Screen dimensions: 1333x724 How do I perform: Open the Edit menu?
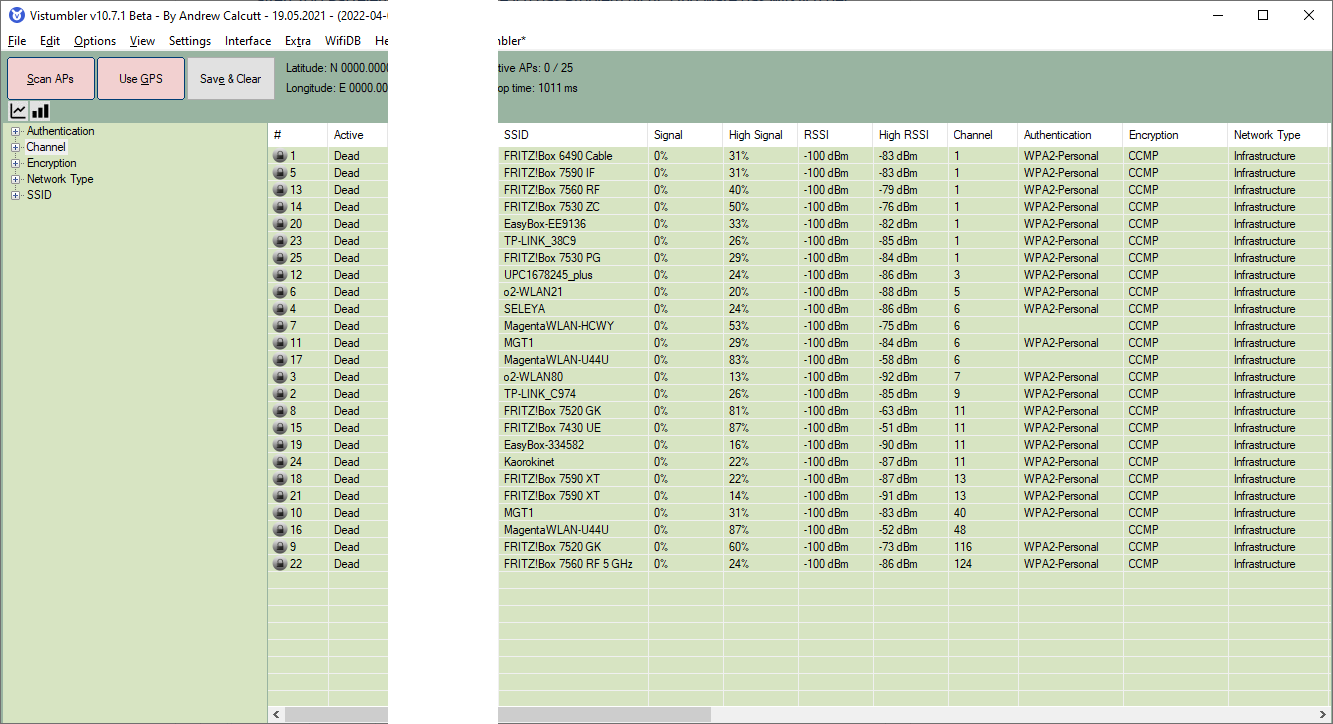pos(50,41)
